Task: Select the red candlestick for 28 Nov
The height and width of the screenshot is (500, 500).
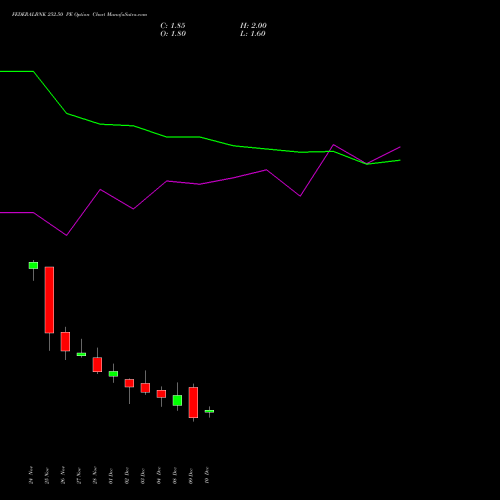Action: coord(97,364)
